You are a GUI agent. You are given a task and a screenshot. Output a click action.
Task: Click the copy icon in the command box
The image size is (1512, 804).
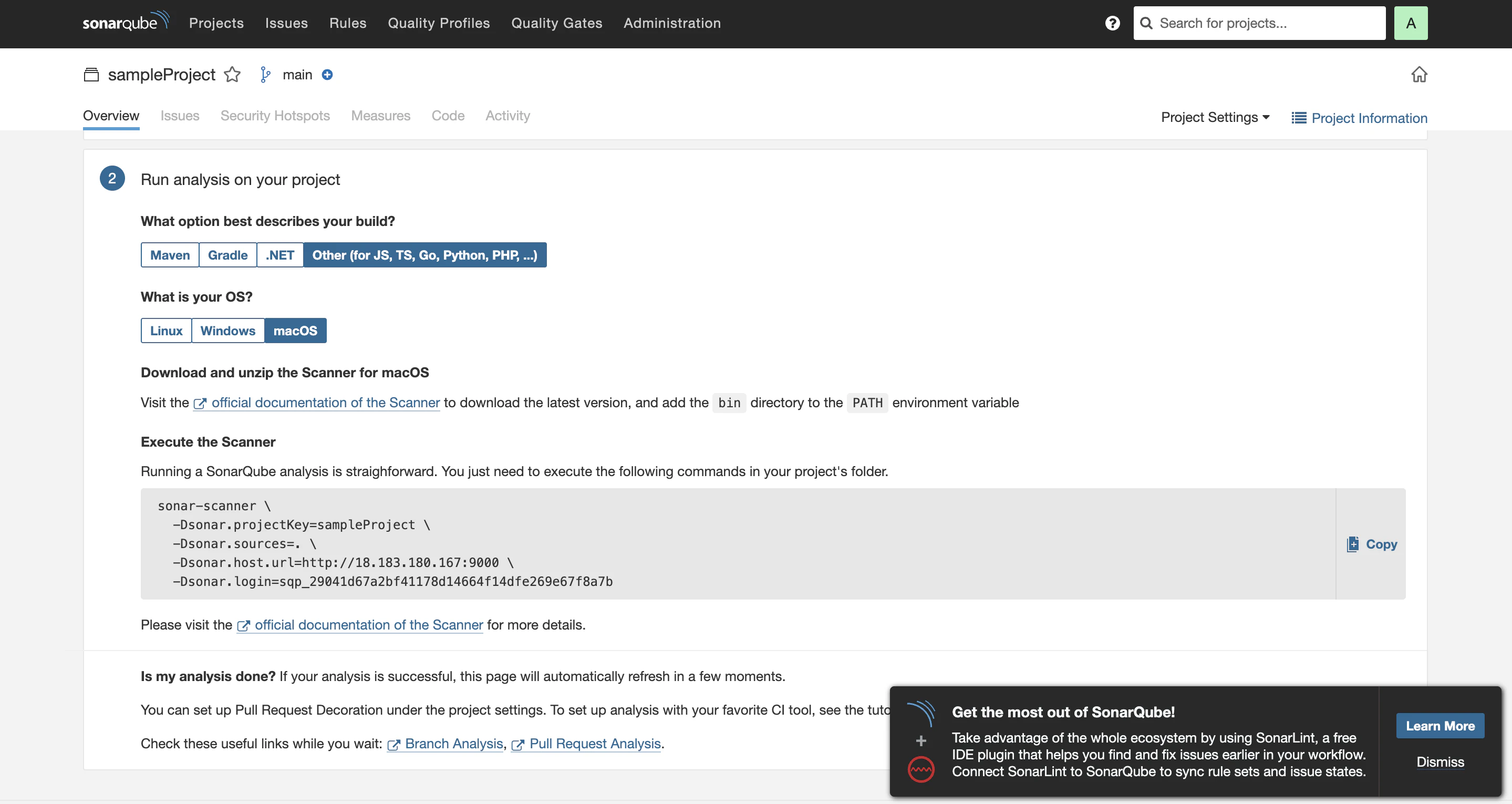(x=1352, y=544)
